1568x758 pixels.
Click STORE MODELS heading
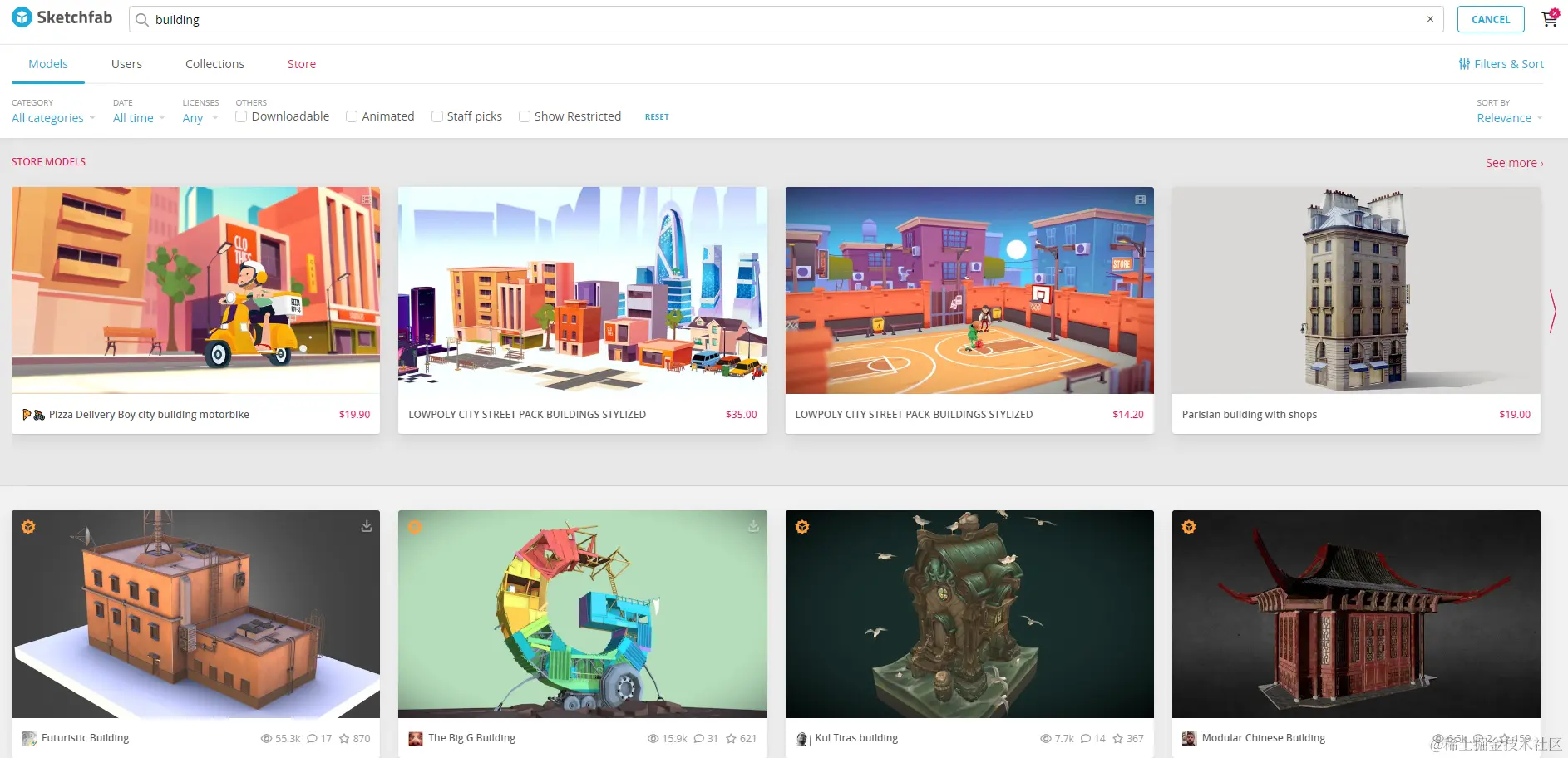pyautogui.click(x=48, y=162)
